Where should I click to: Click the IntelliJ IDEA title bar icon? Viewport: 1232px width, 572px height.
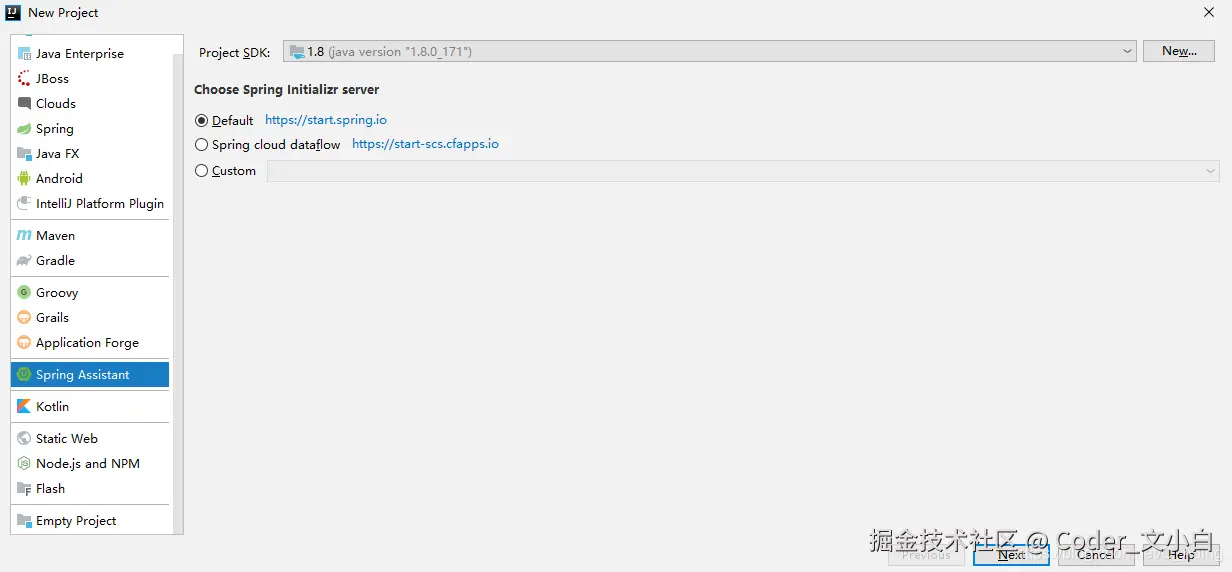pos(13,12)
